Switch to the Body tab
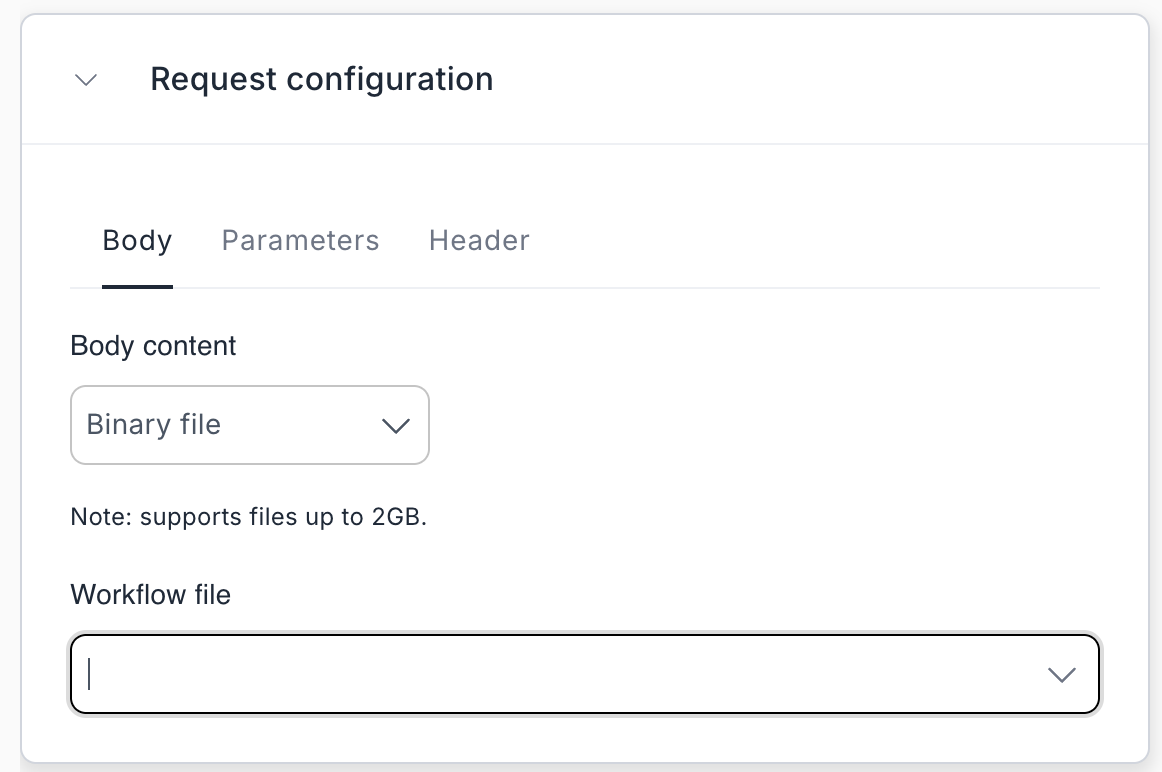 (137, 241)
